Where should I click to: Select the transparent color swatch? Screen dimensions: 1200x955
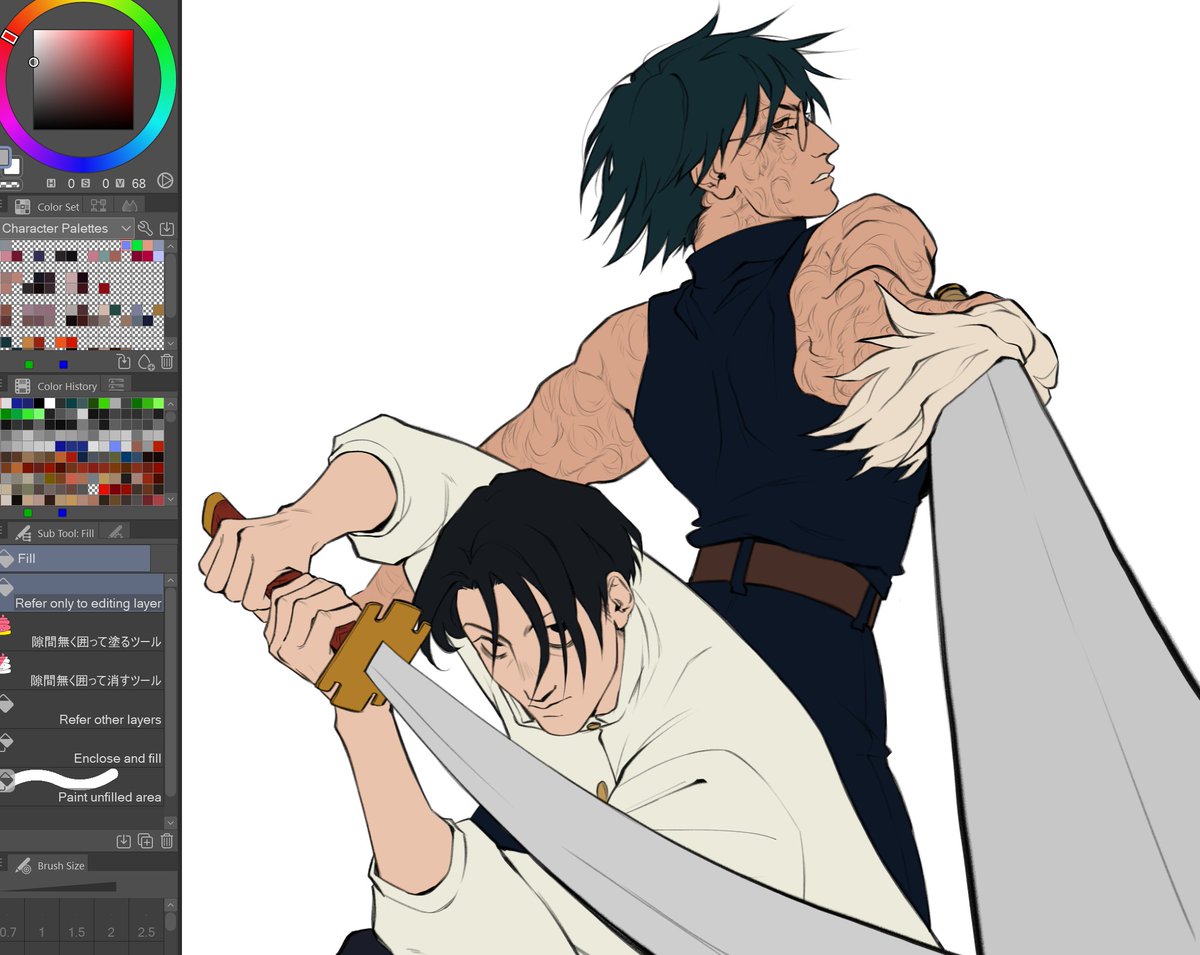[10, 184]
